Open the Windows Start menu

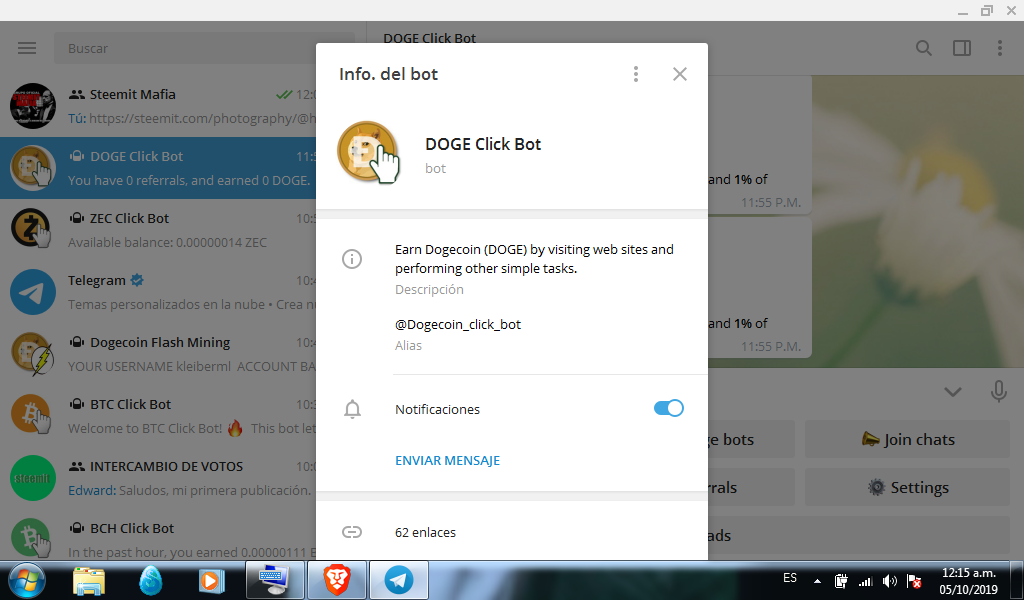tap(26, 580)
